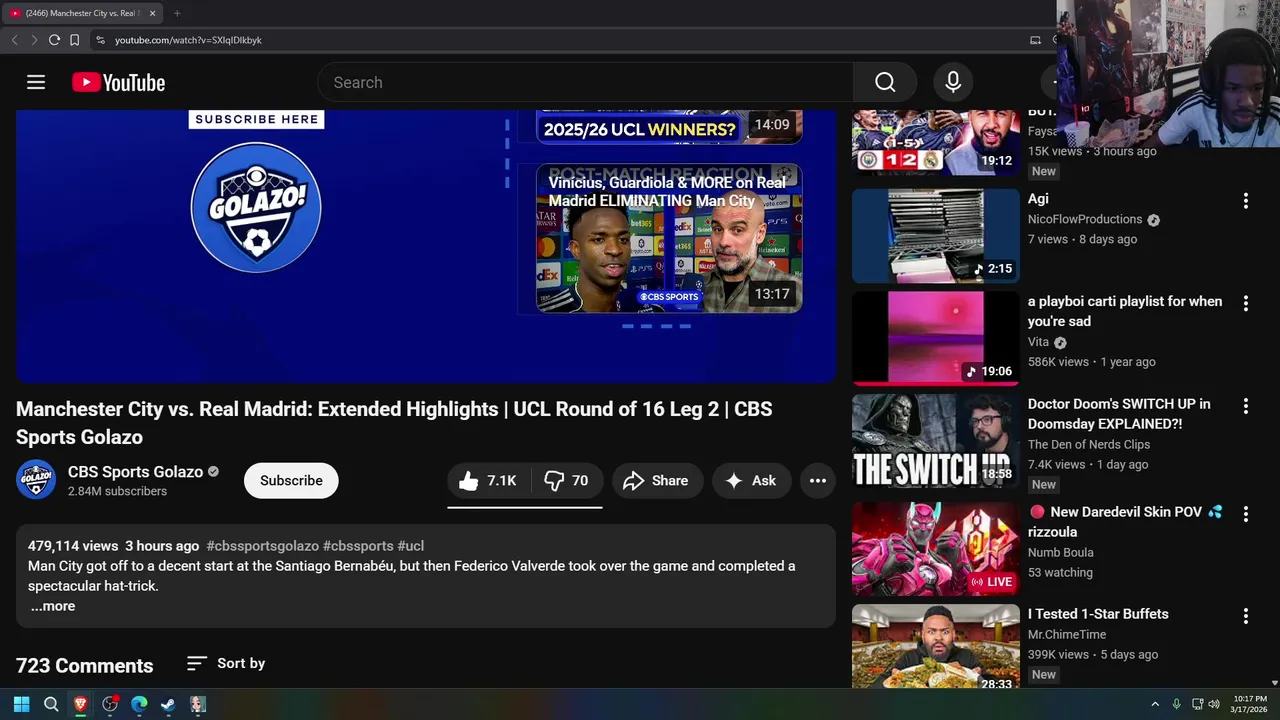Open options for Doctor Doom's SWITCH UP
This screenshot has height=720, width=1280.
click(1245, 406)
